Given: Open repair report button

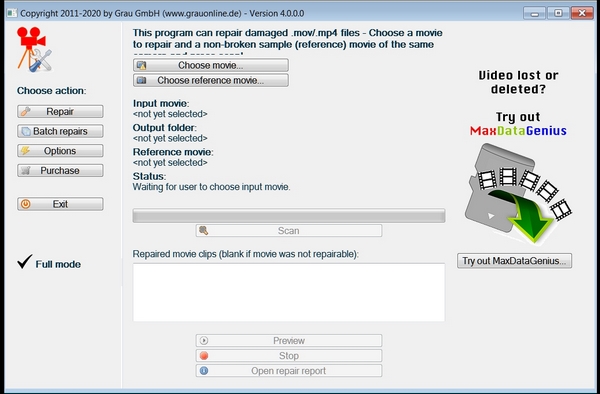Looking at the screenshot, I should pyautogui.click(x=289, y=371).
